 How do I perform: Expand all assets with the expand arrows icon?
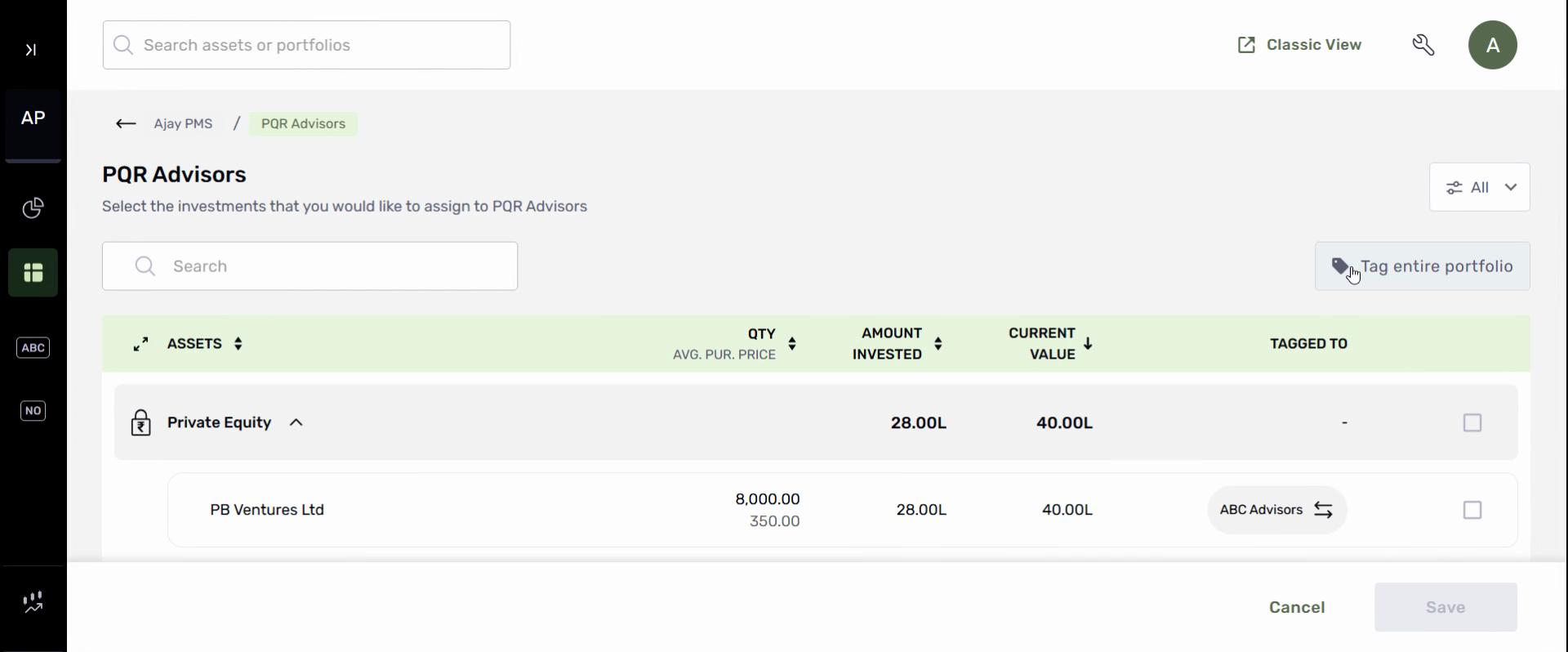(141, 344)
